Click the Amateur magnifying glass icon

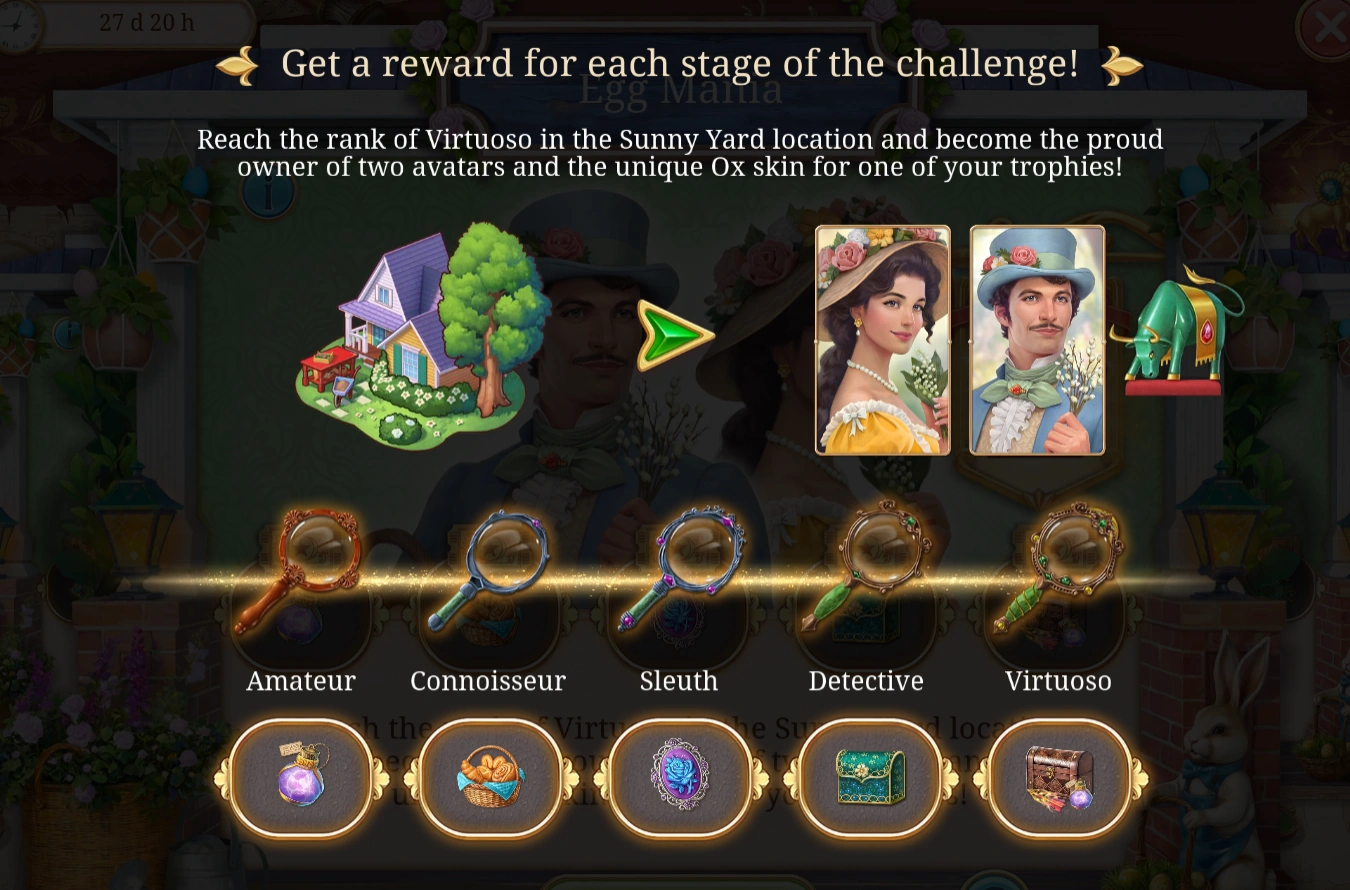pos(299,571)
